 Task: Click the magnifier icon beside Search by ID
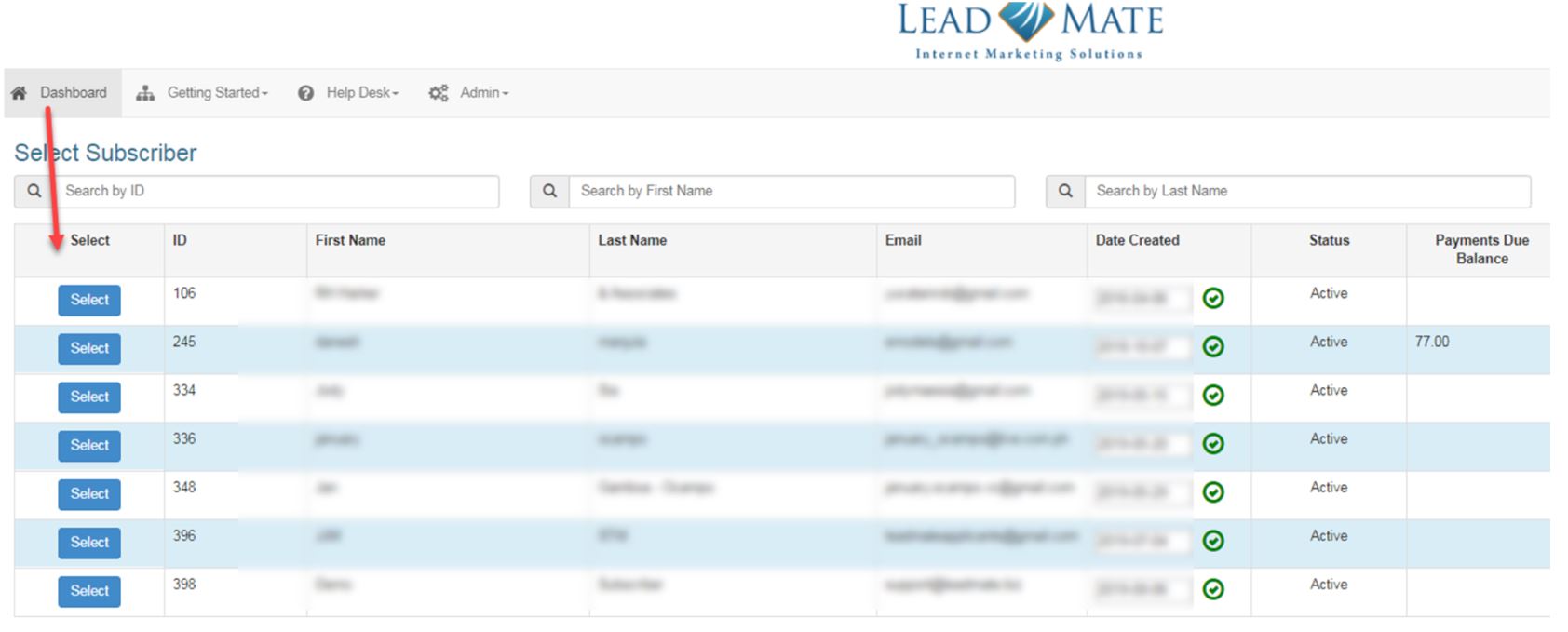(34, 191)
